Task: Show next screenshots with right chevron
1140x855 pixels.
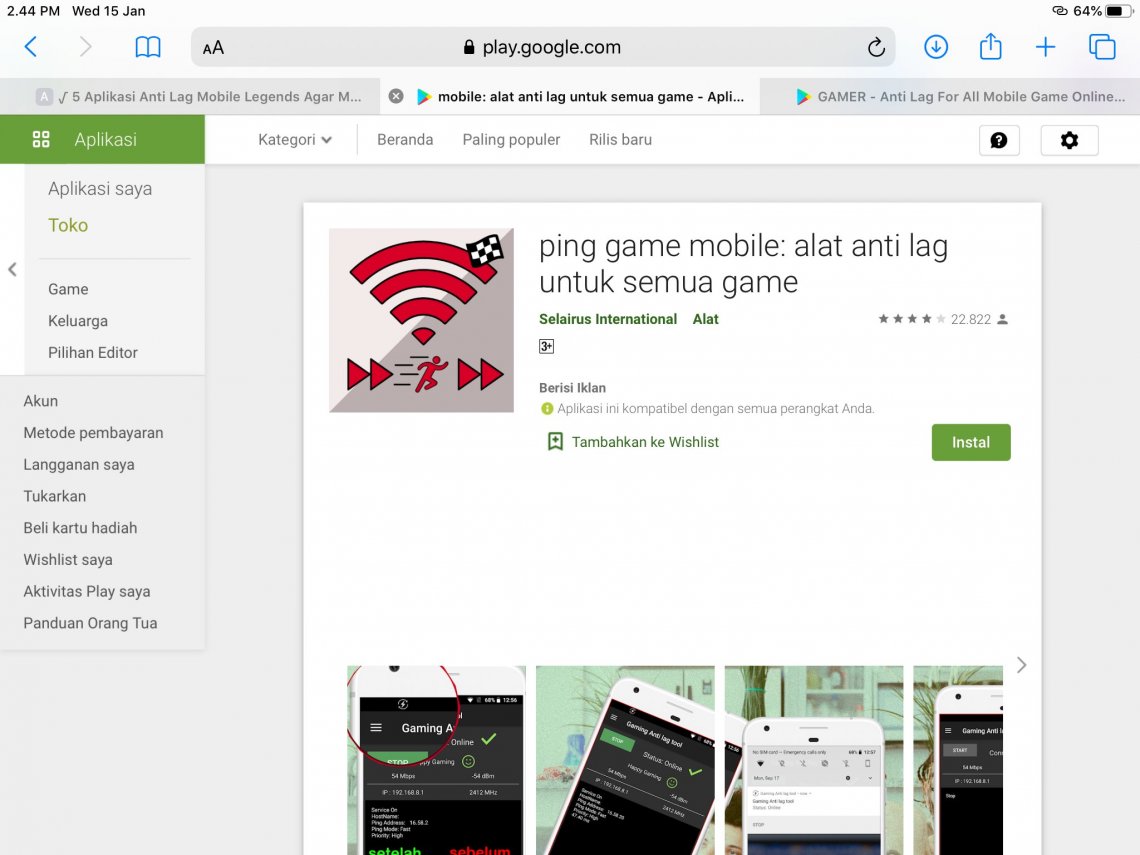Action: (1021, 665)
